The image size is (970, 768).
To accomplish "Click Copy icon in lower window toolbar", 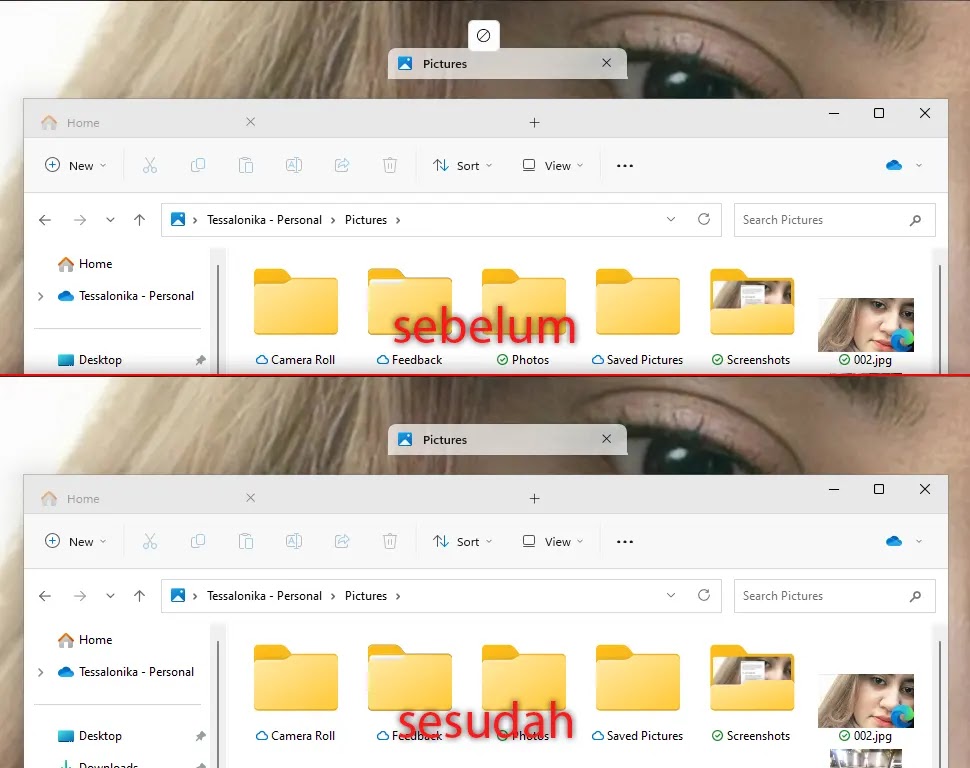I will point(198,541).
